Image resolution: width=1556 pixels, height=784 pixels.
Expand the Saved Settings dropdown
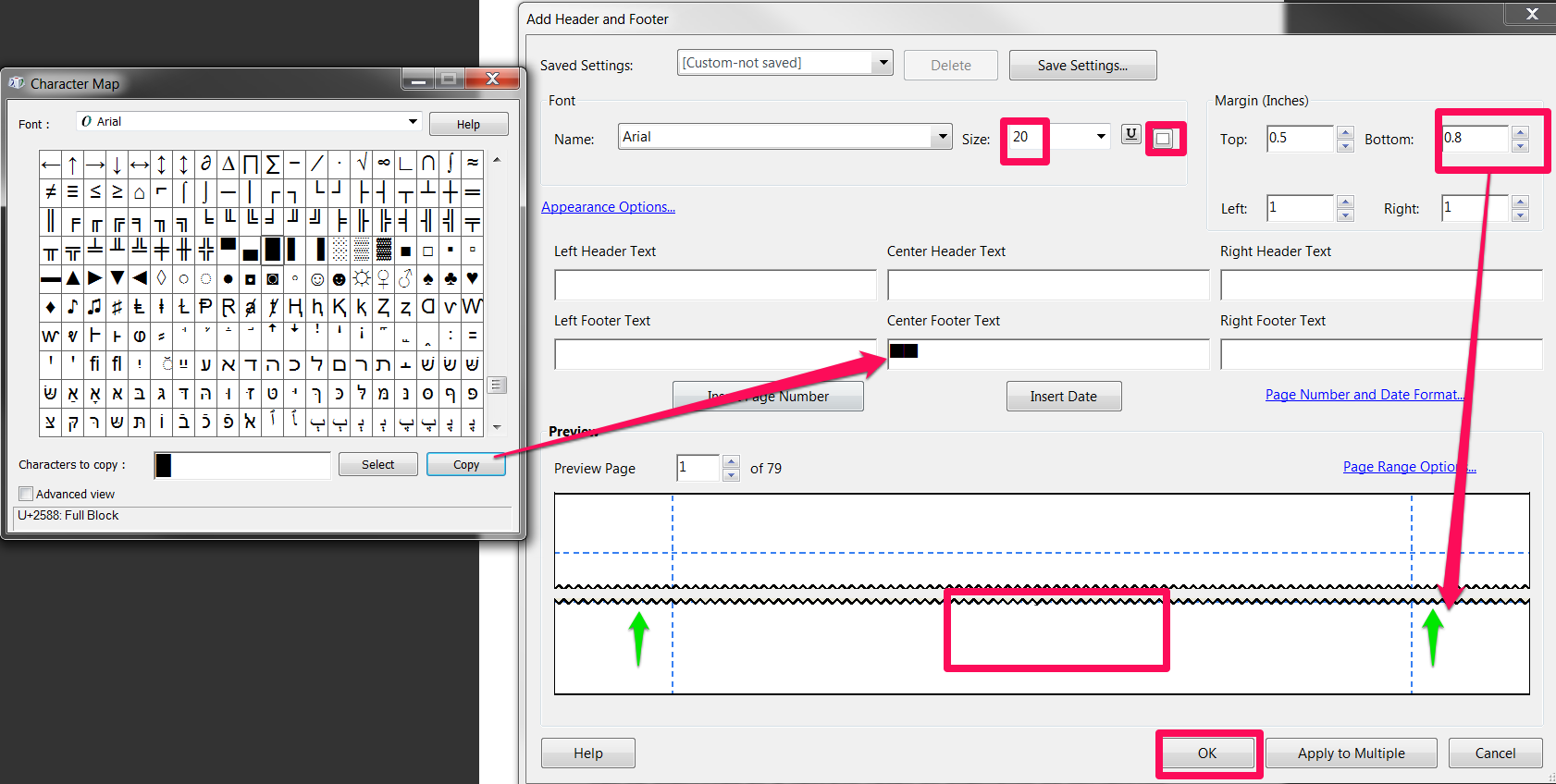point(883,63)
